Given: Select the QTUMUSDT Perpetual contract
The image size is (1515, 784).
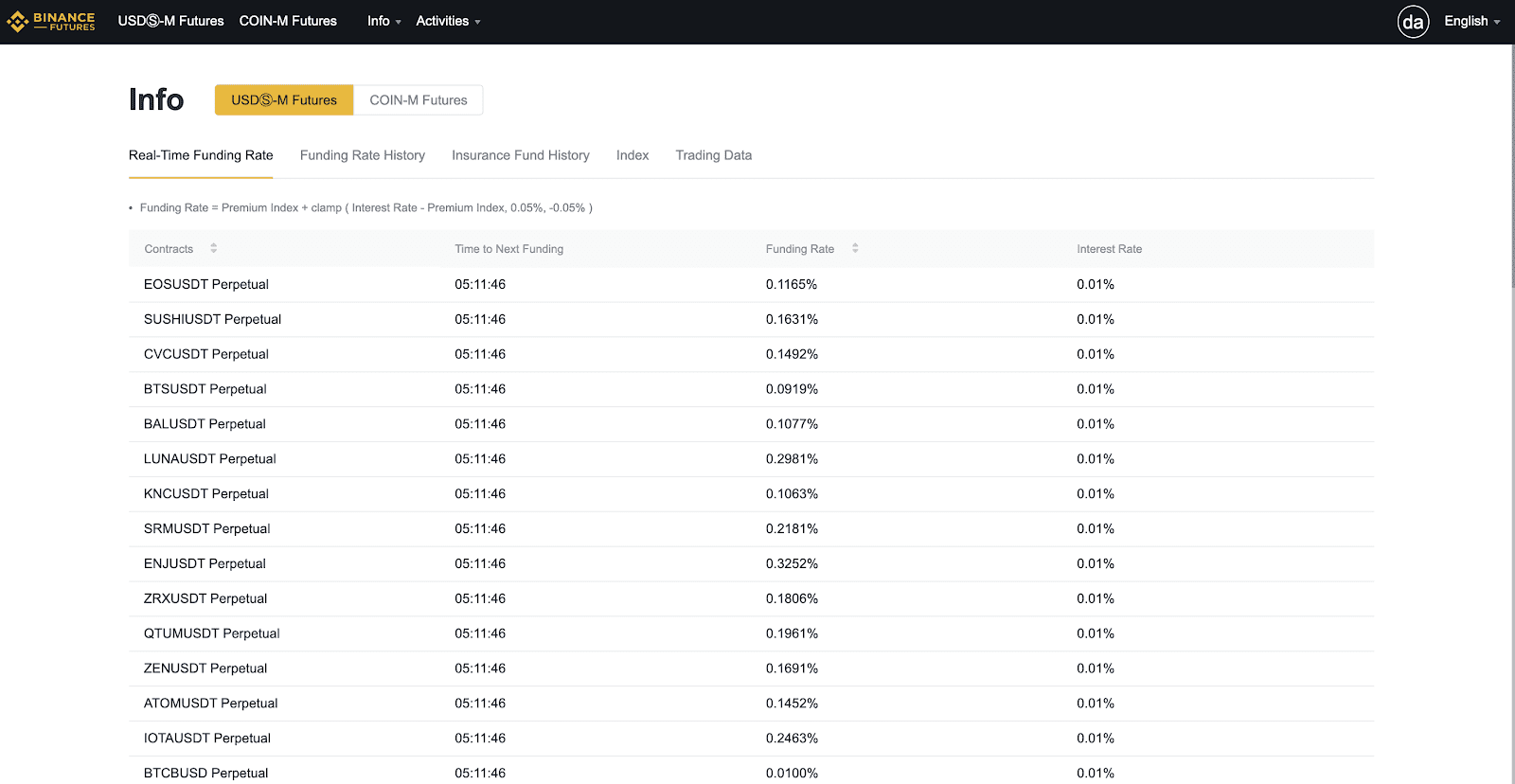Looking at the screenshot, I should coord(212,634).
